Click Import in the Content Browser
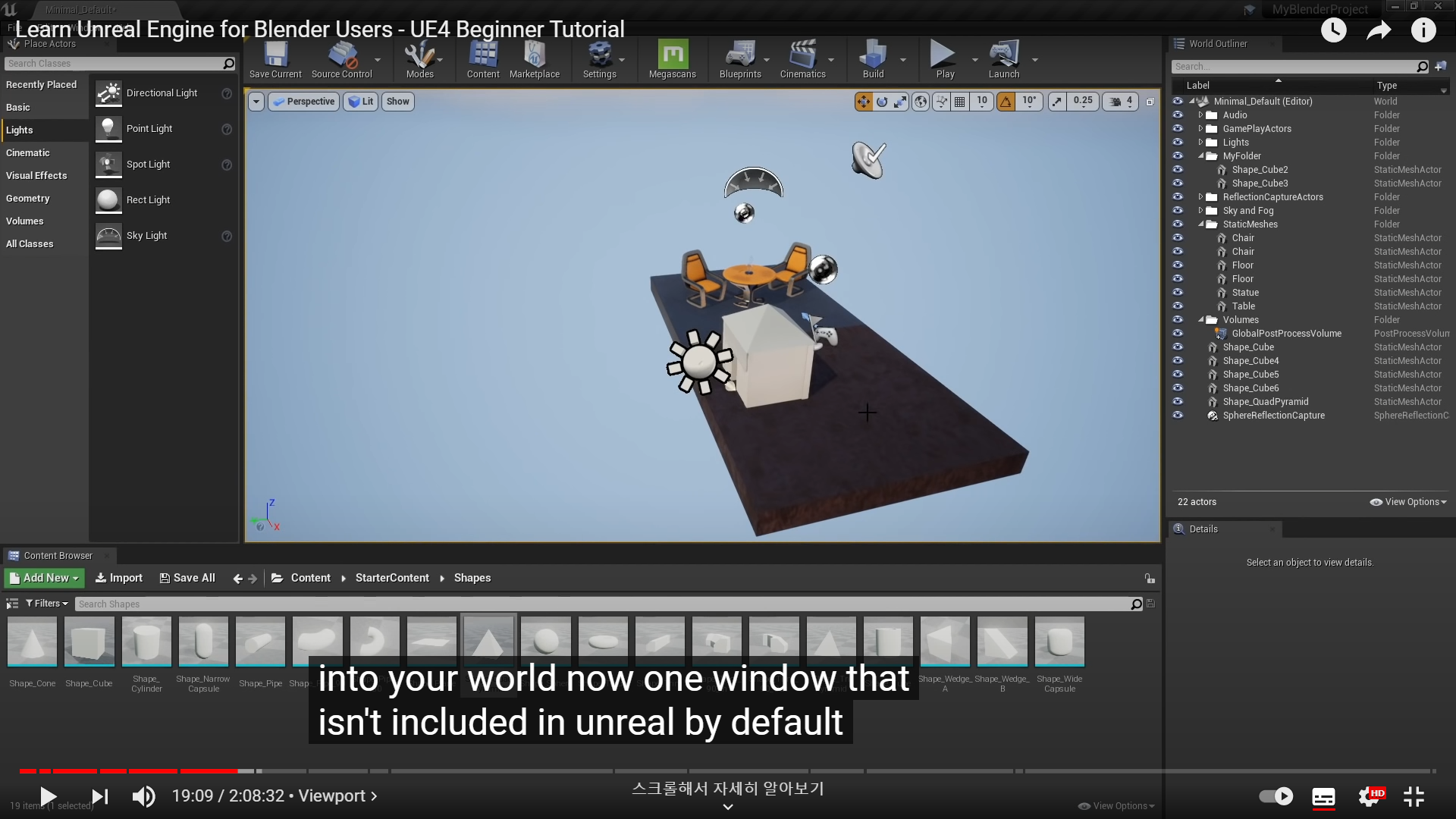 click(x=119, y=578)
